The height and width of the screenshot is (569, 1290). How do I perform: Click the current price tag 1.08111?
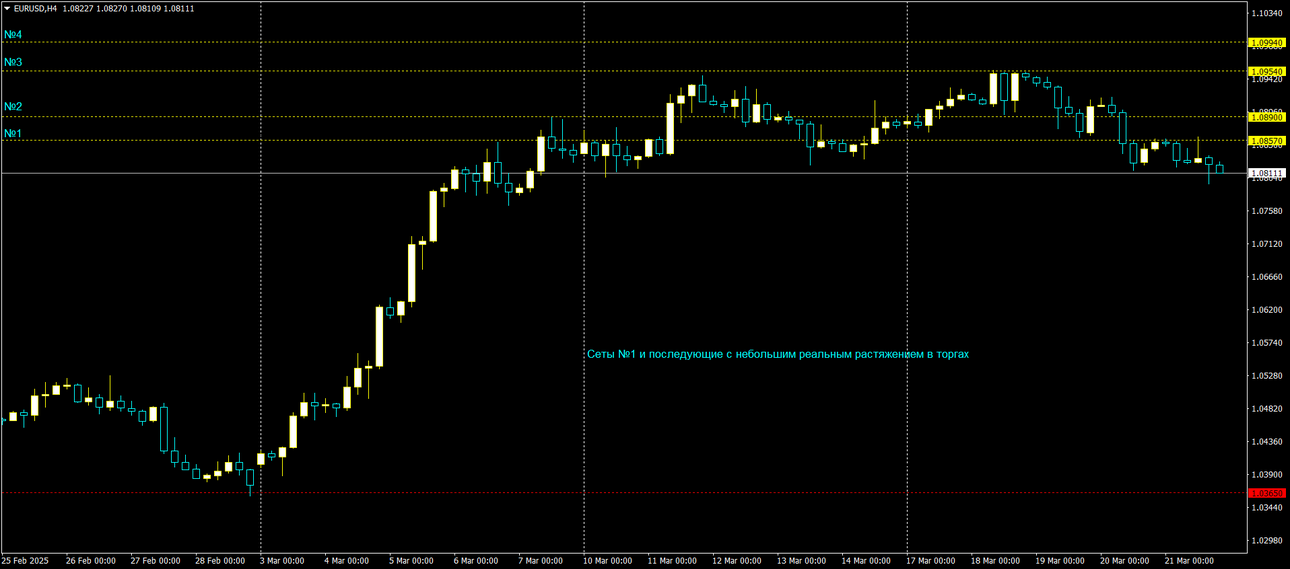coord(1267,174)
